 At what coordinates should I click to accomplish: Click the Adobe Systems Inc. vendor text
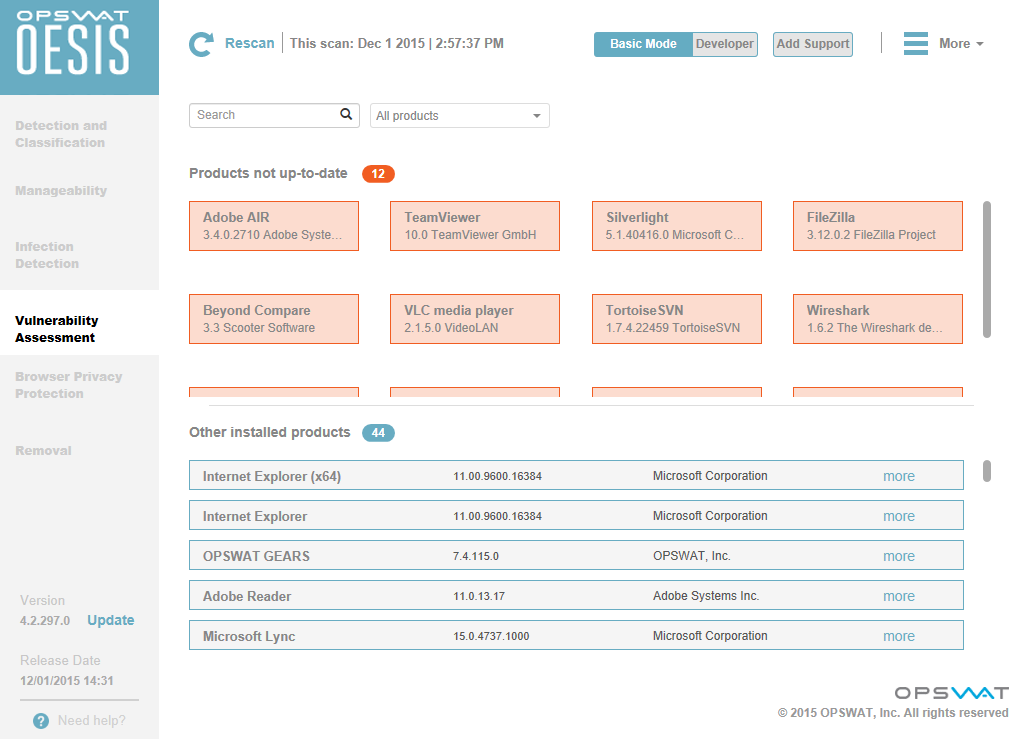coord(706,596)
